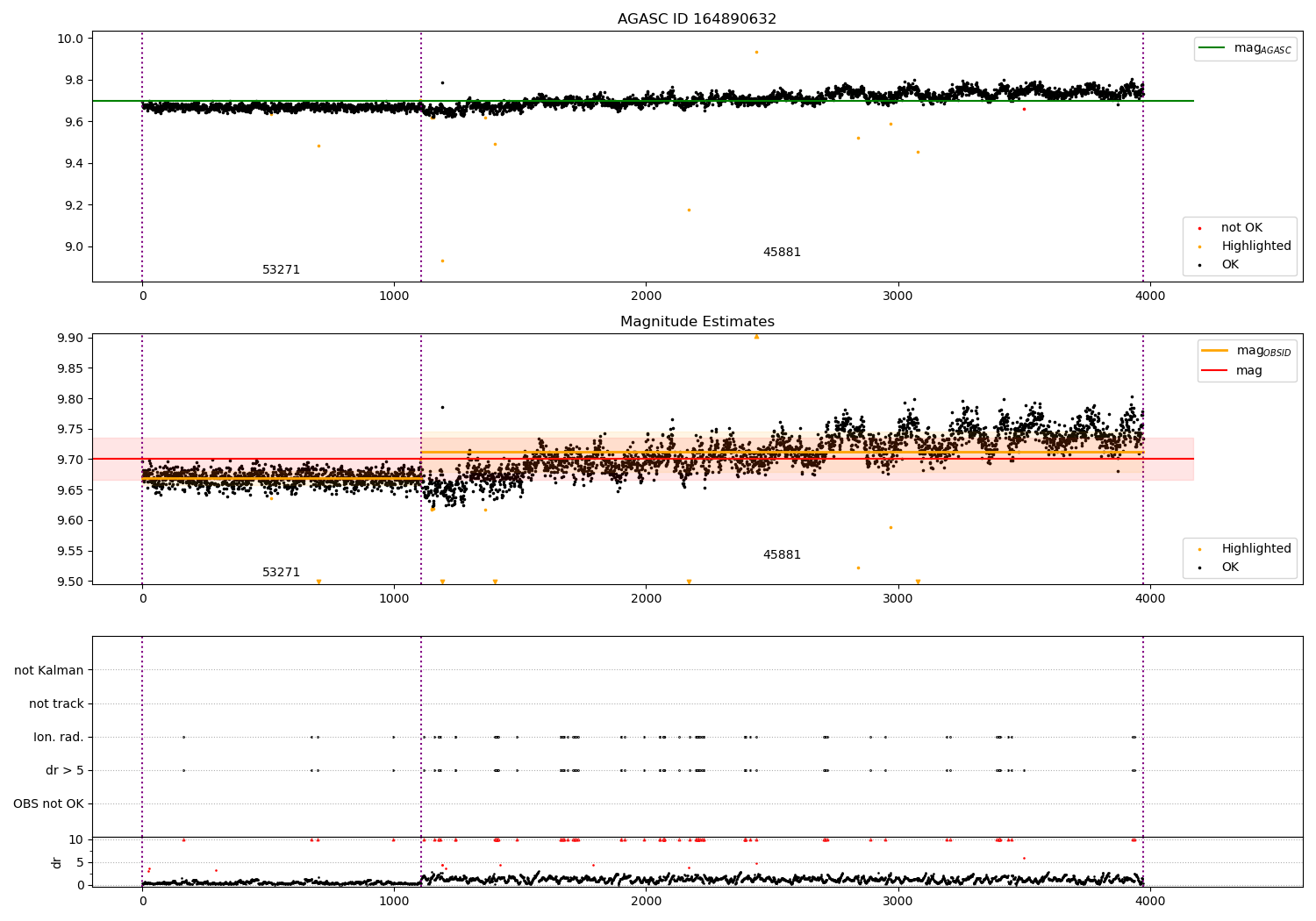Click the 53271 annotation in Magnitude Estimates plot

point(281,572)
